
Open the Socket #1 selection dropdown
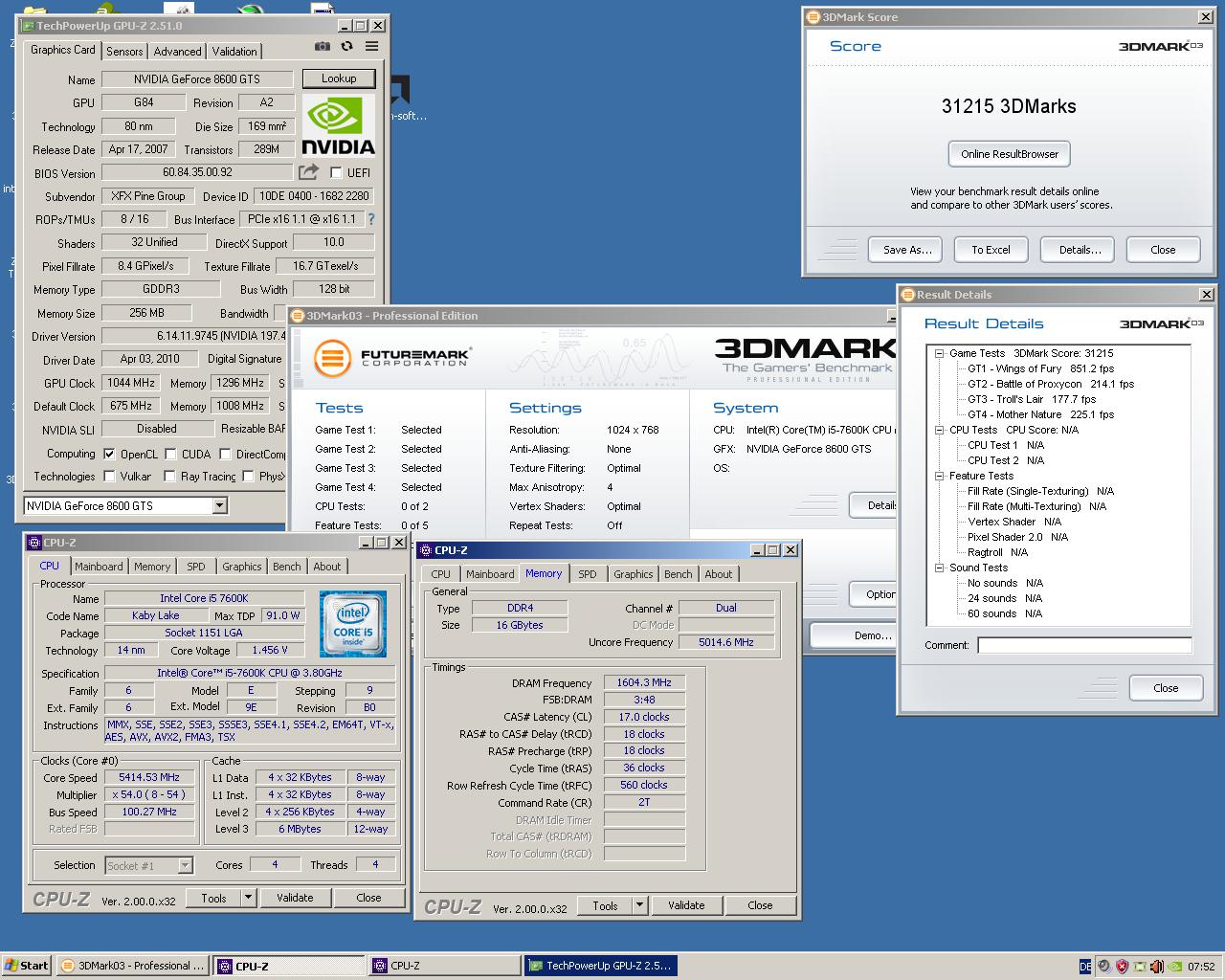tap(185, 865)
